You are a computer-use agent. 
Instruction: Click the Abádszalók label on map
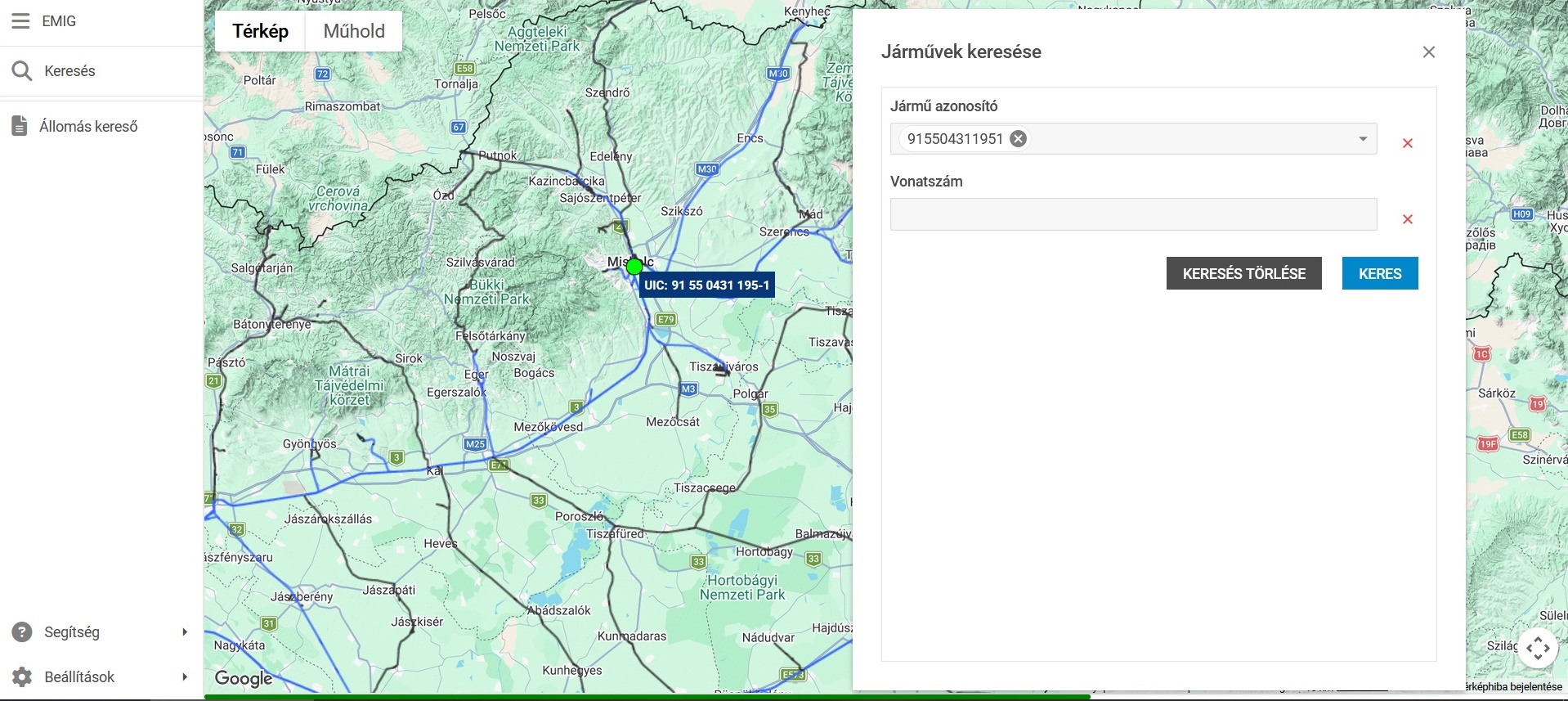coord(559,611)
